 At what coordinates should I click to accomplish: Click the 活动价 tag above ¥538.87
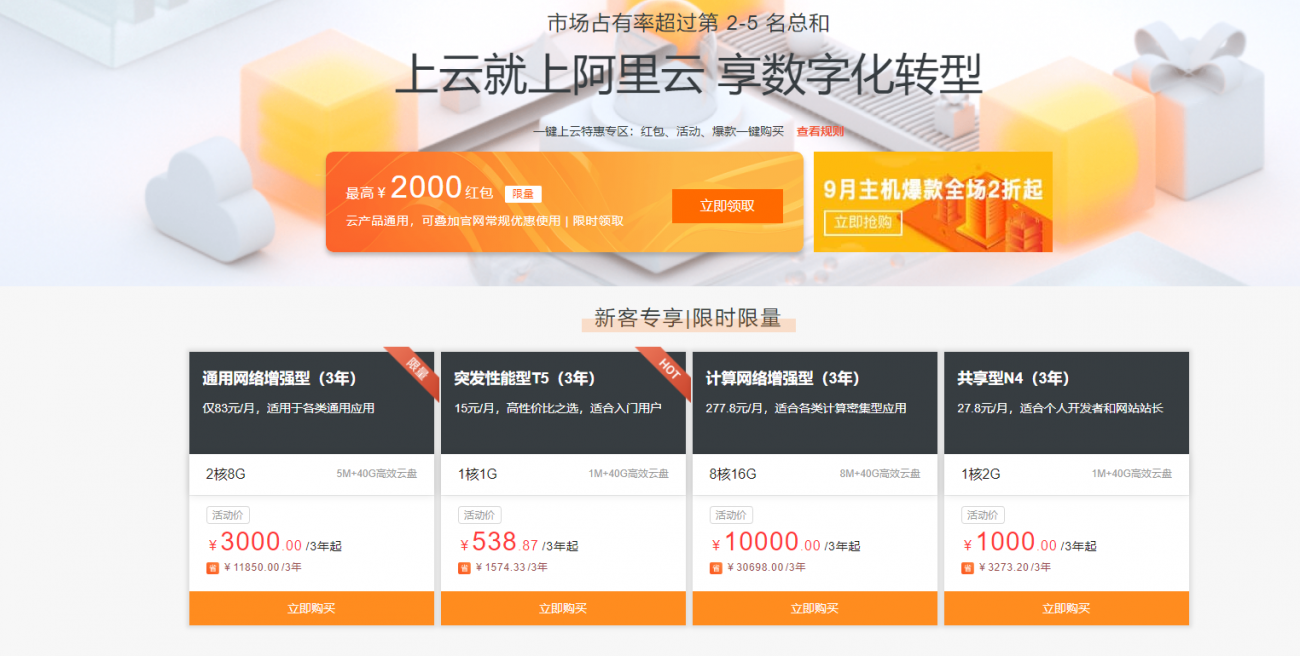click(480, 515)
